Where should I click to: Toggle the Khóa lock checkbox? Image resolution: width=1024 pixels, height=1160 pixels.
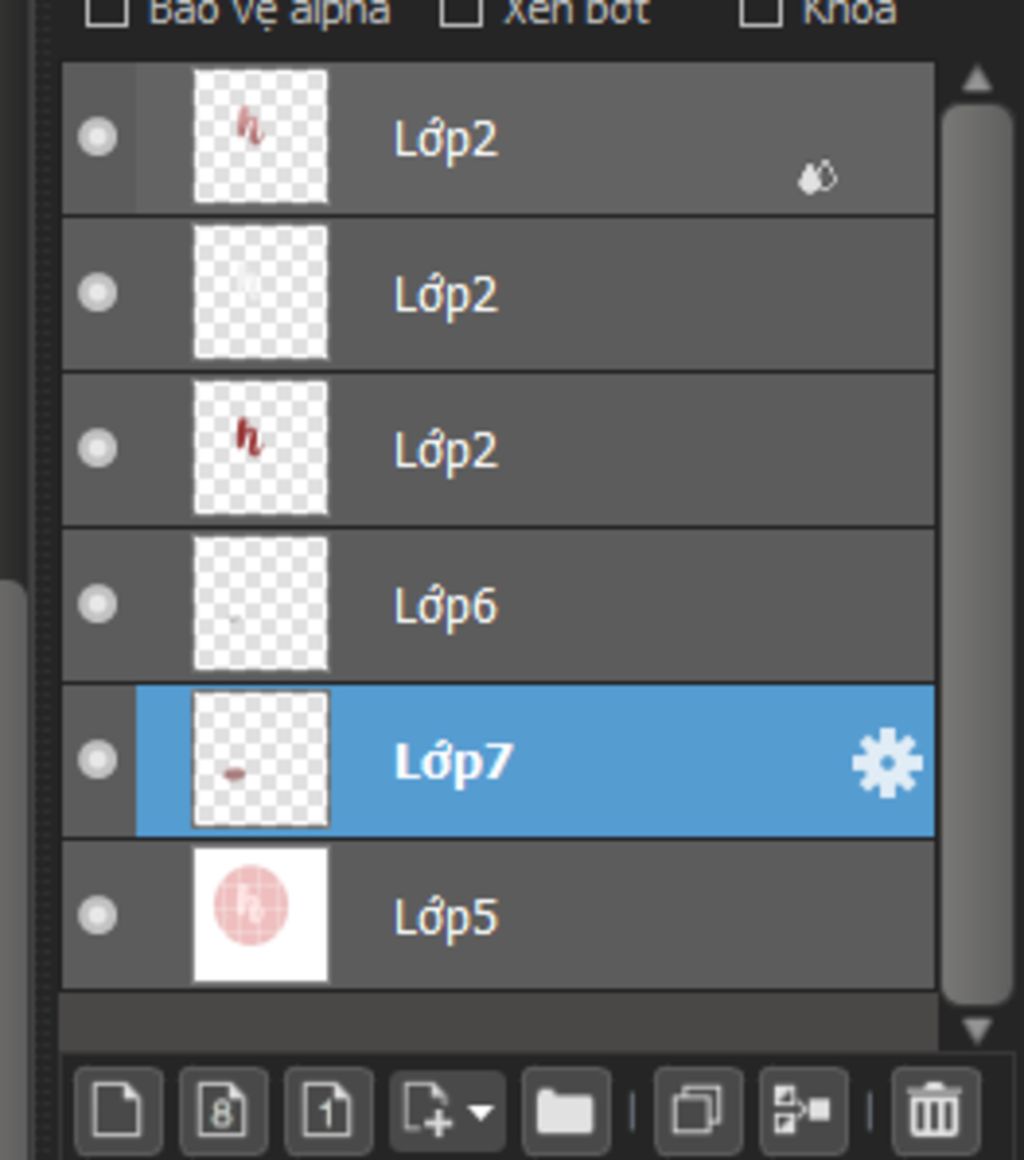pos(761,10)
